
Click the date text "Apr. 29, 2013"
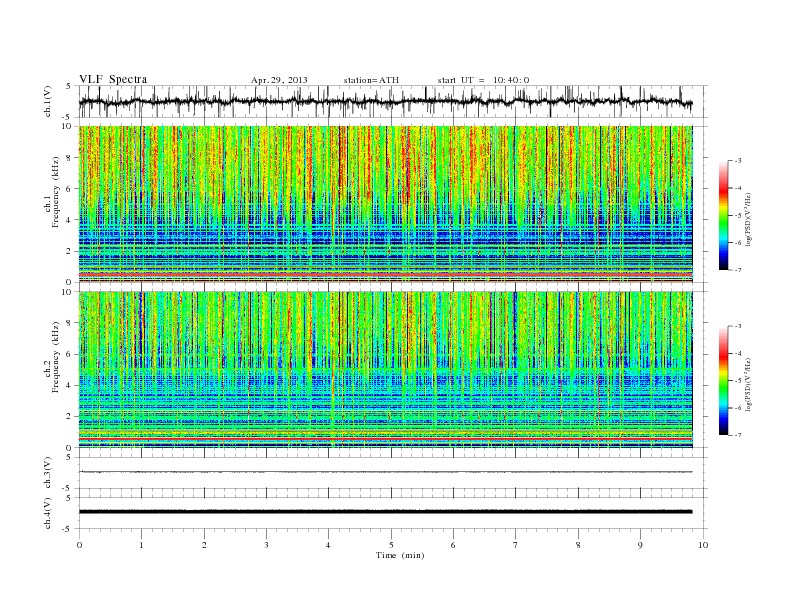coord(279,80)
